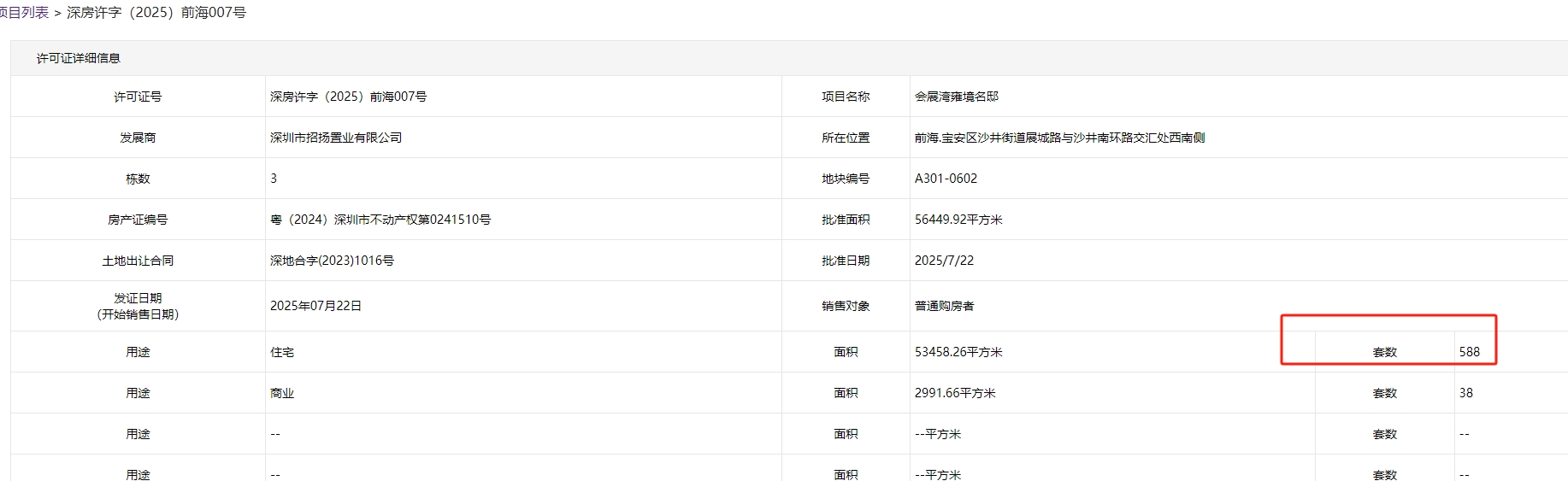The height and width of the screenshot is (481, 1568).
Task: Click issue date 2025年07月22日
Action: click(315, 306)
